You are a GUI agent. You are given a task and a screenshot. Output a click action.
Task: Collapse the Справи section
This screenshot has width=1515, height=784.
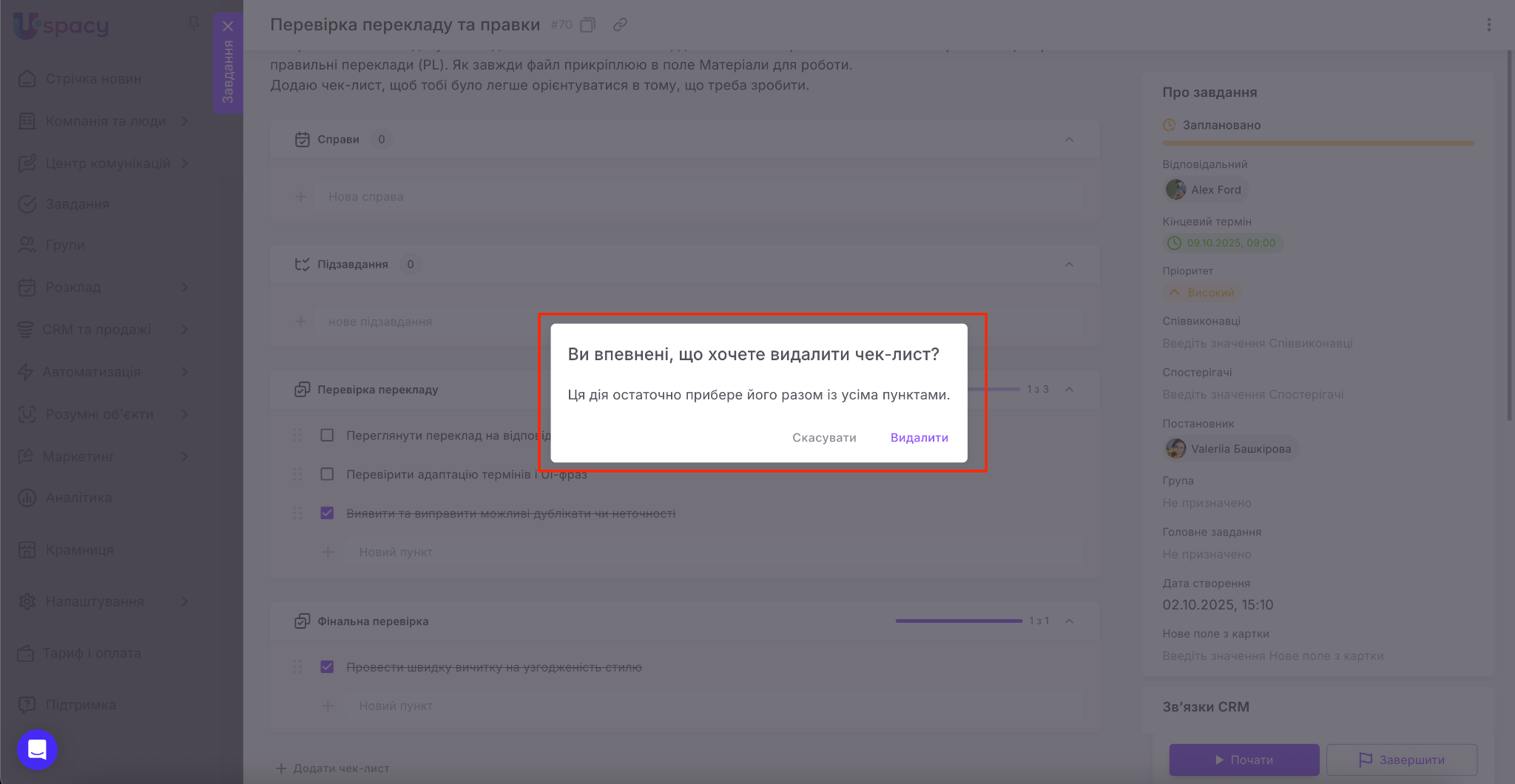pyautogui.click(x=1069, y=140)
